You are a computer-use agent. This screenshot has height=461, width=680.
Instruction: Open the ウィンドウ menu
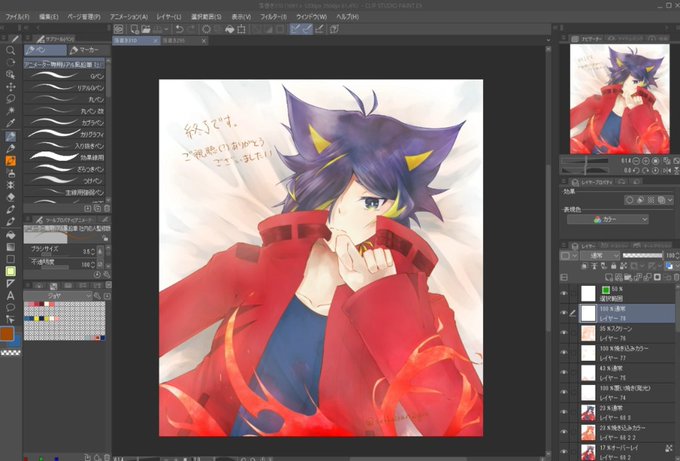pyautogui.click(x=311, y=16)
